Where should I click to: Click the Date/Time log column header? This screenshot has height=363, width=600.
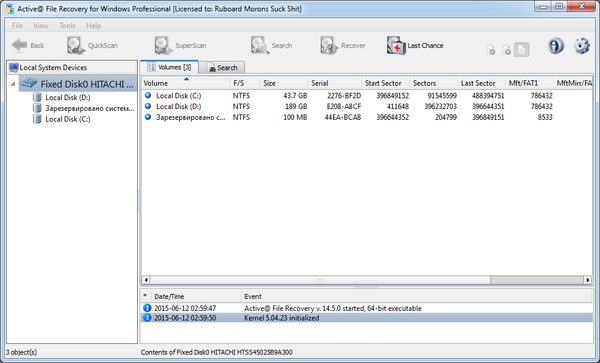pos(196,296)
